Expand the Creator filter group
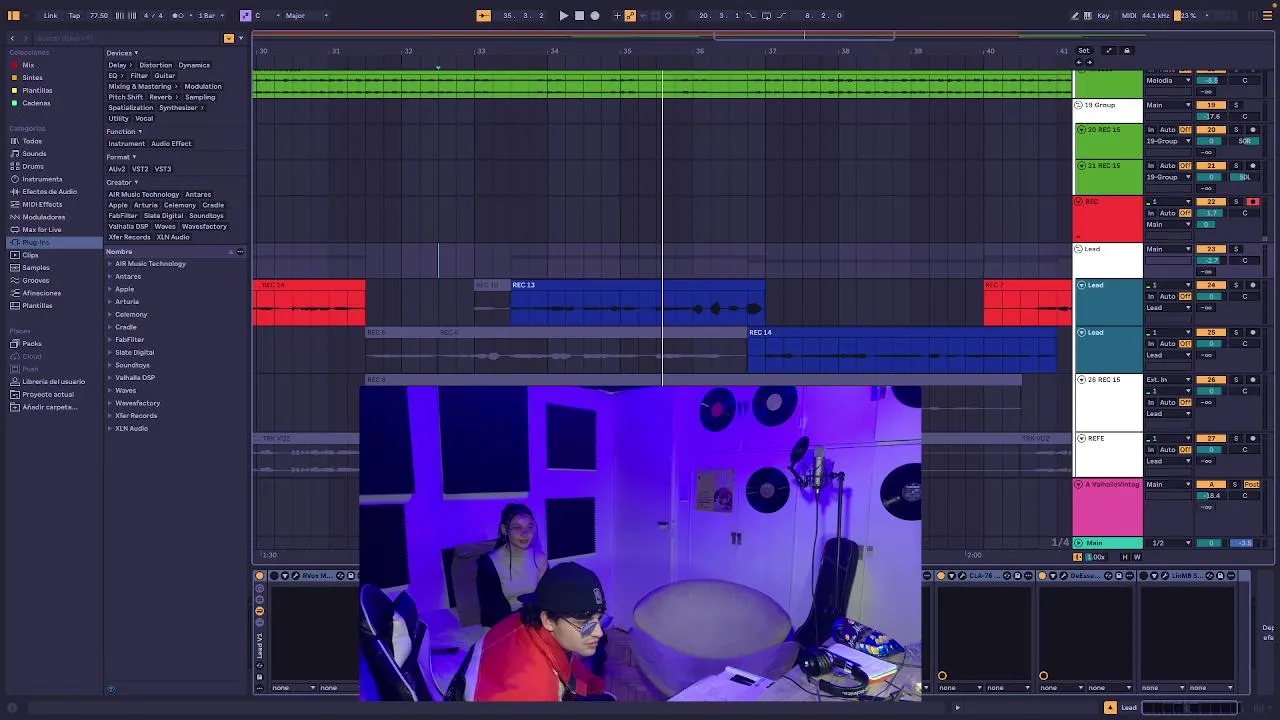Viewport: 1280px width, 720px height. [122, 182]
